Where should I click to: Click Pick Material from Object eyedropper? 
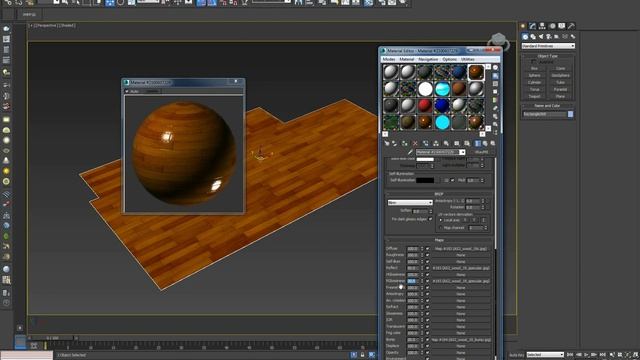(410, 152)
